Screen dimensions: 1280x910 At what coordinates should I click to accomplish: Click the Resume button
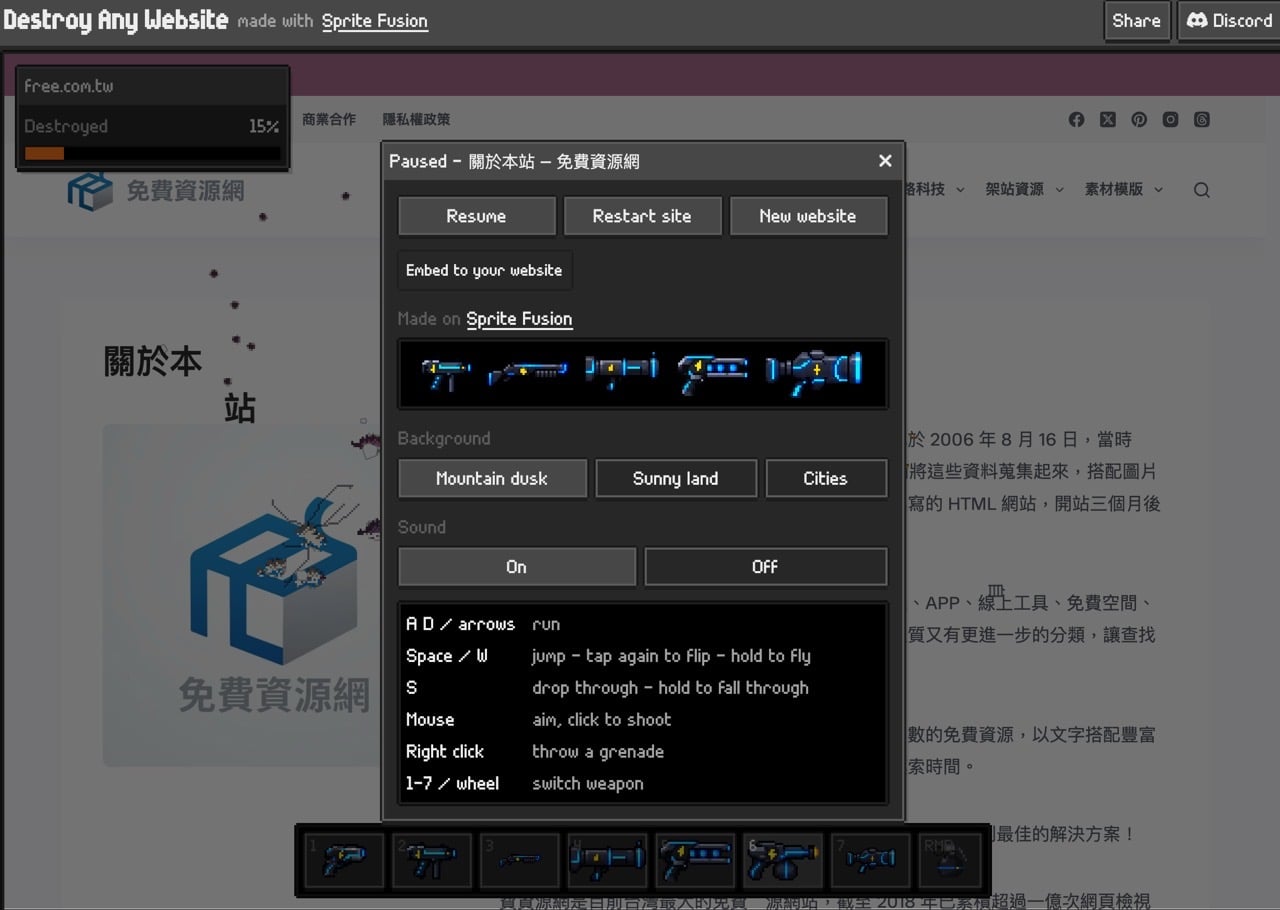[x=476, y=216]
